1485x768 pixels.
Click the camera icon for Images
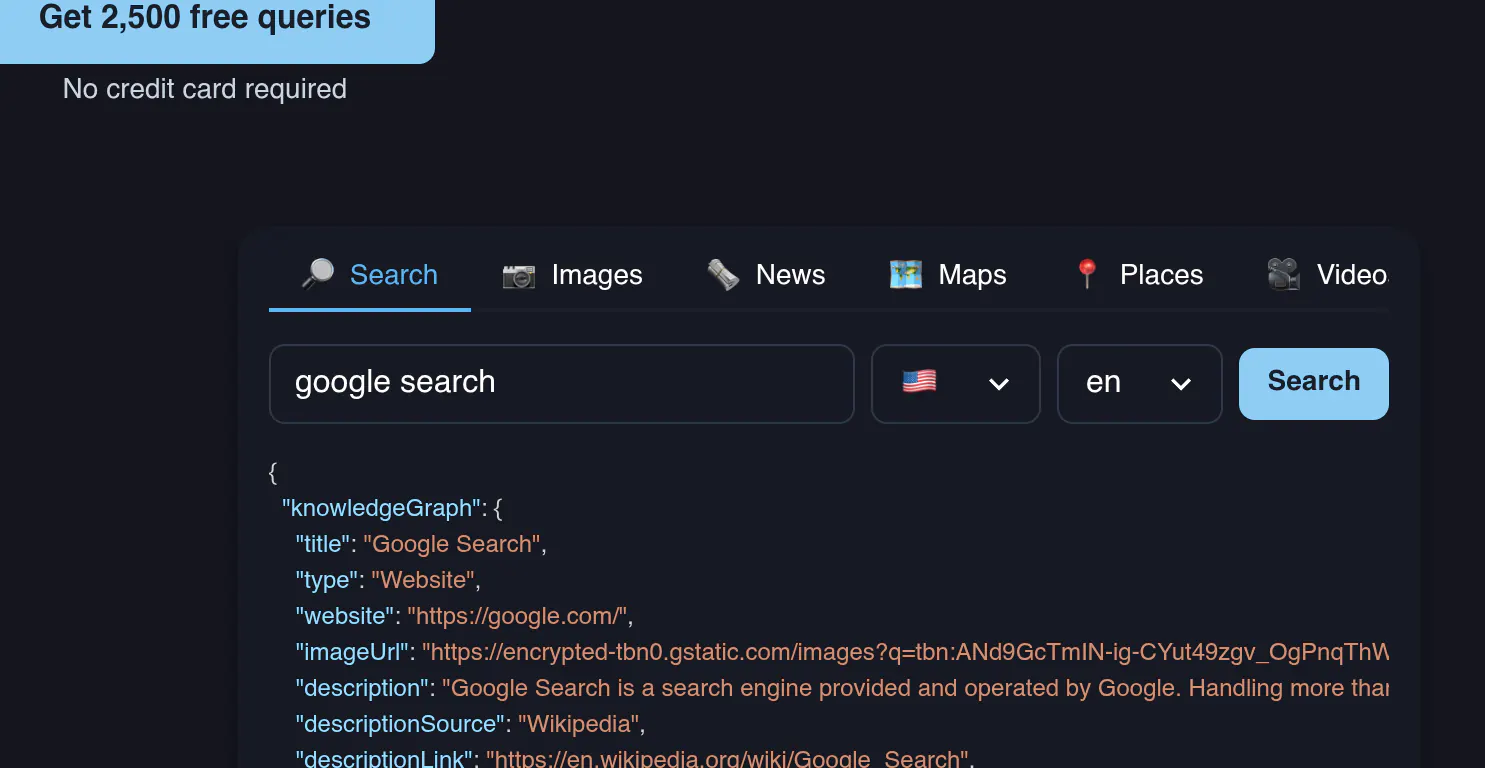coord(519,275)
